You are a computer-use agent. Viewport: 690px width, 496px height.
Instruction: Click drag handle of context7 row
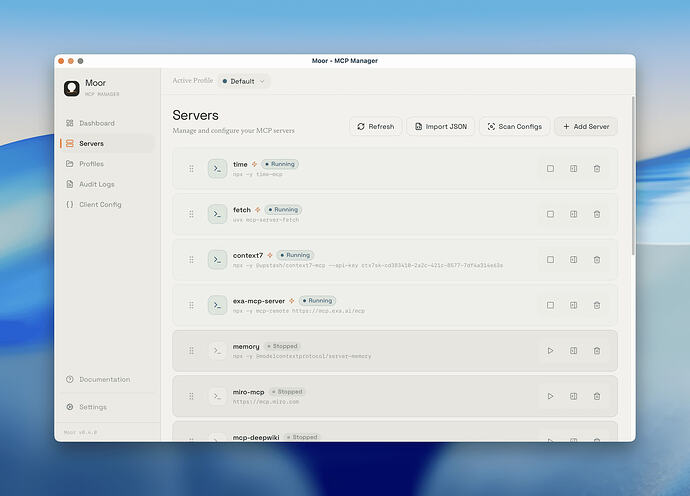click(x=191, y=260)
